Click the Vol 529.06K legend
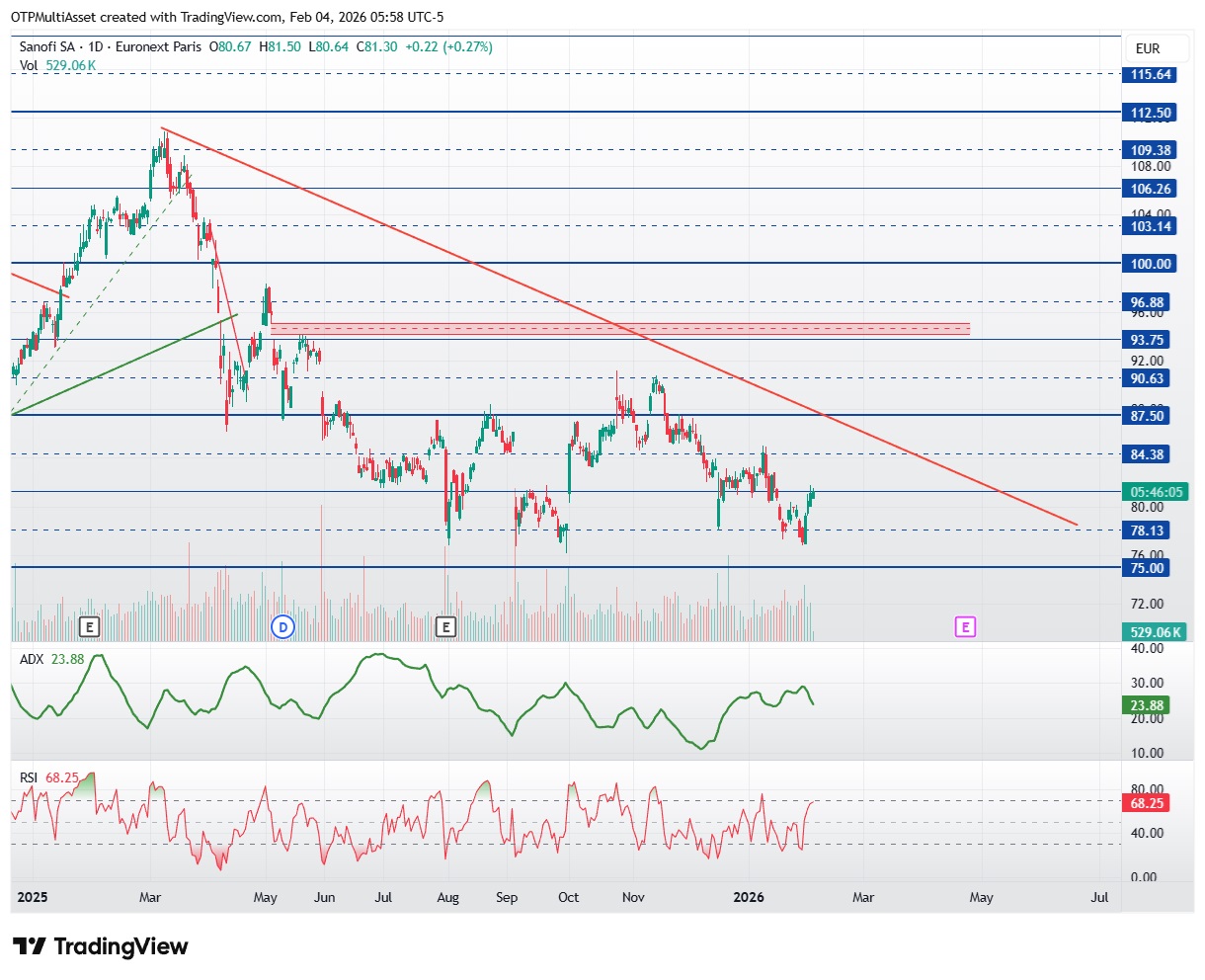This screenshot has height=980, width=1205. tap(57, 65)
